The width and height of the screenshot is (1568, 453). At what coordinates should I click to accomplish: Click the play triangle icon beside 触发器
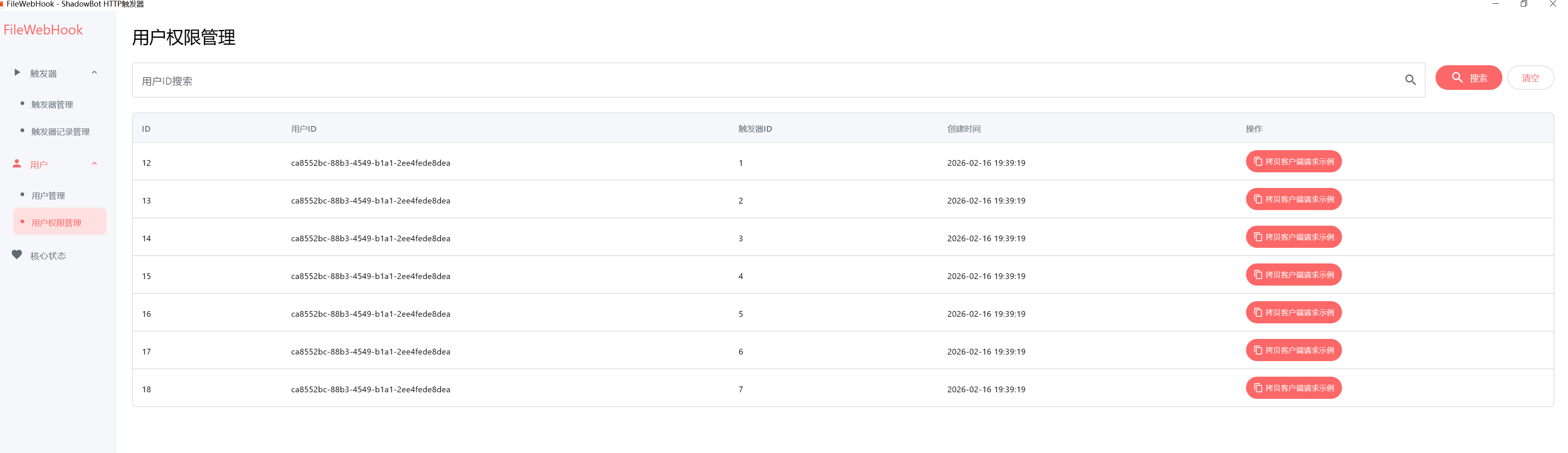point(17,73)
